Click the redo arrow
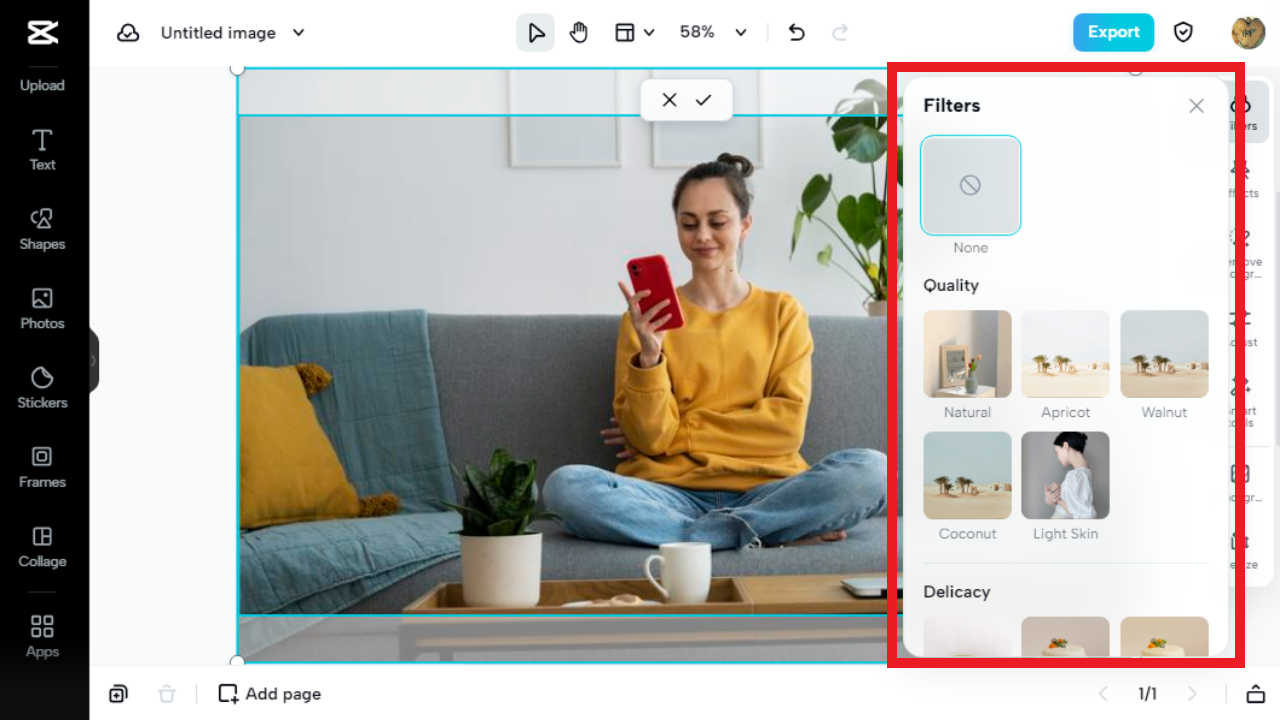Image resolution: width=1280 pixels, height=720 pixels. (840, 33)
